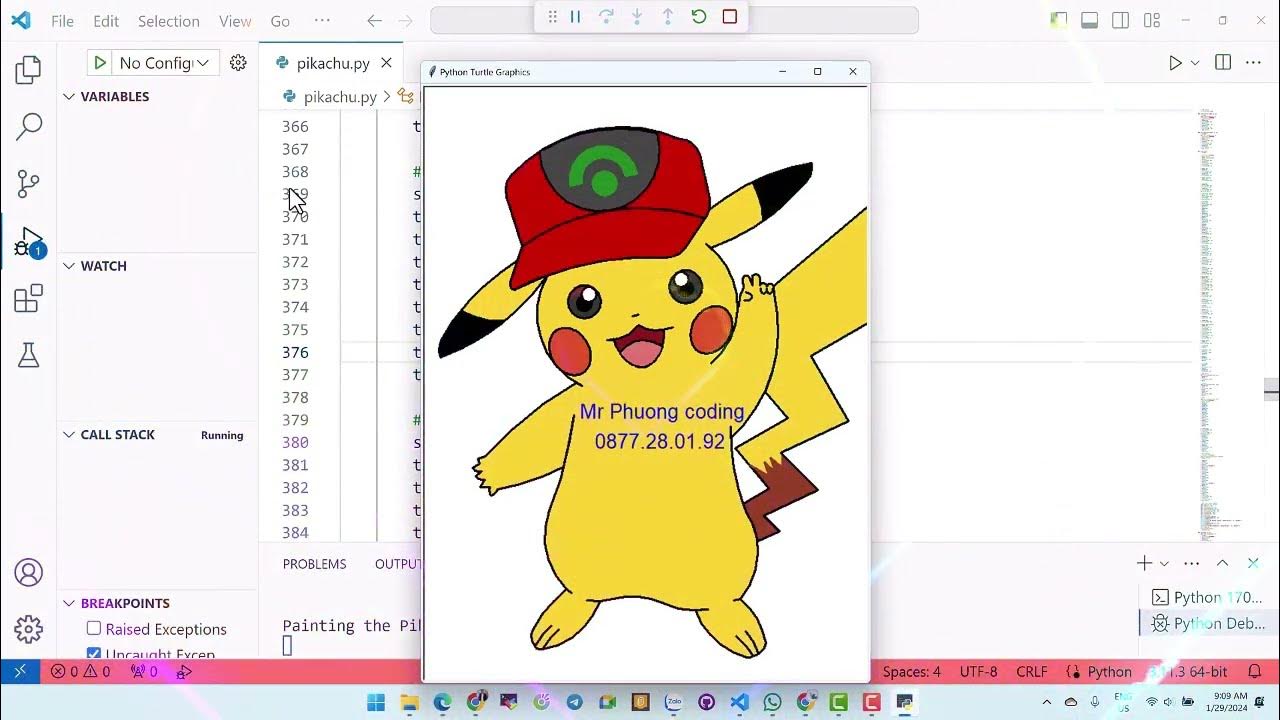Screen dimensions: 1280x720
Task: Open panel More Actions ellipsis
Action: tap(1191, 564)
